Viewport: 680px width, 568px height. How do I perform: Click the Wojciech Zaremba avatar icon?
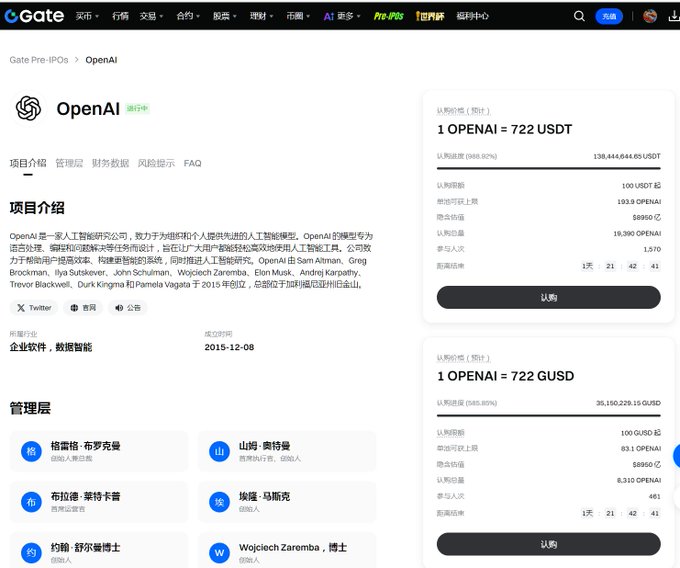click(x=219, y=553)
